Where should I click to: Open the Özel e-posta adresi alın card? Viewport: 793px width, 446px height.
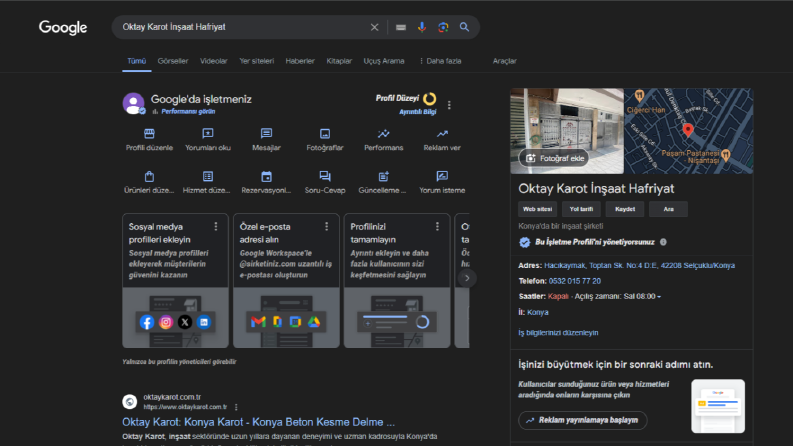[x=286, y=281]
